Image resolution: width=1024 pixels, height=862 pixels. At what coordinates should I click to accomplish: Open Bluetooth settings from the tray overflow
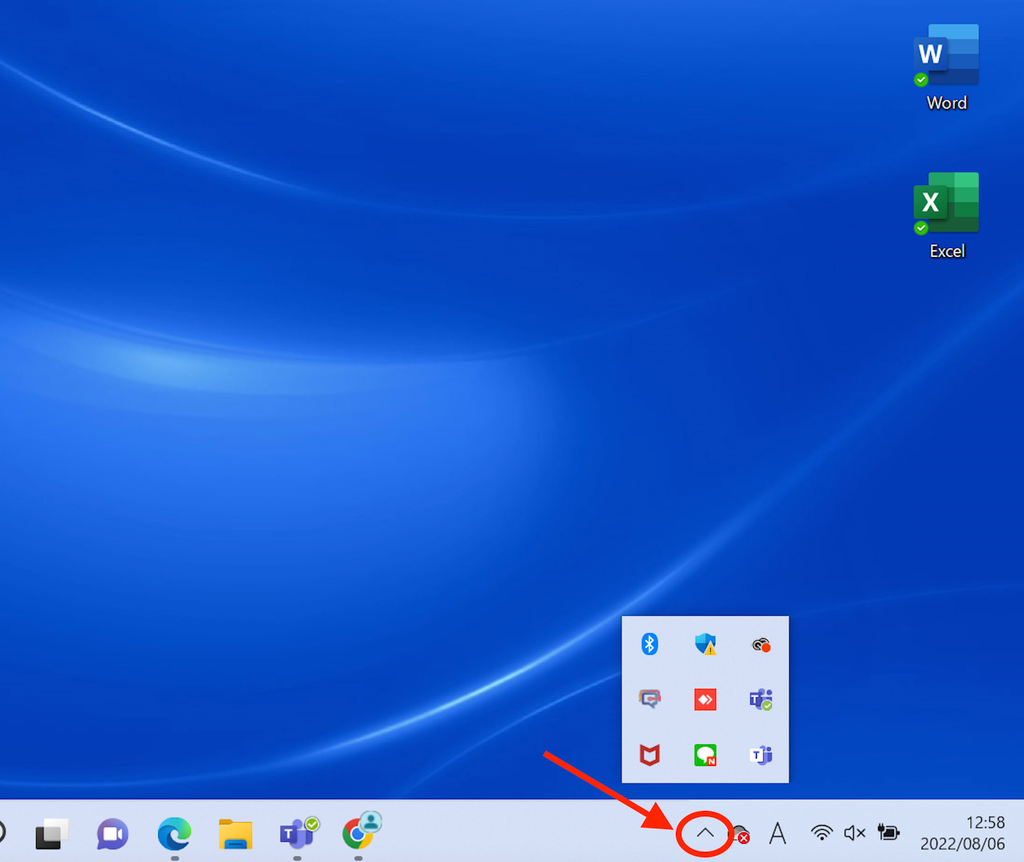tap(648, 645)
